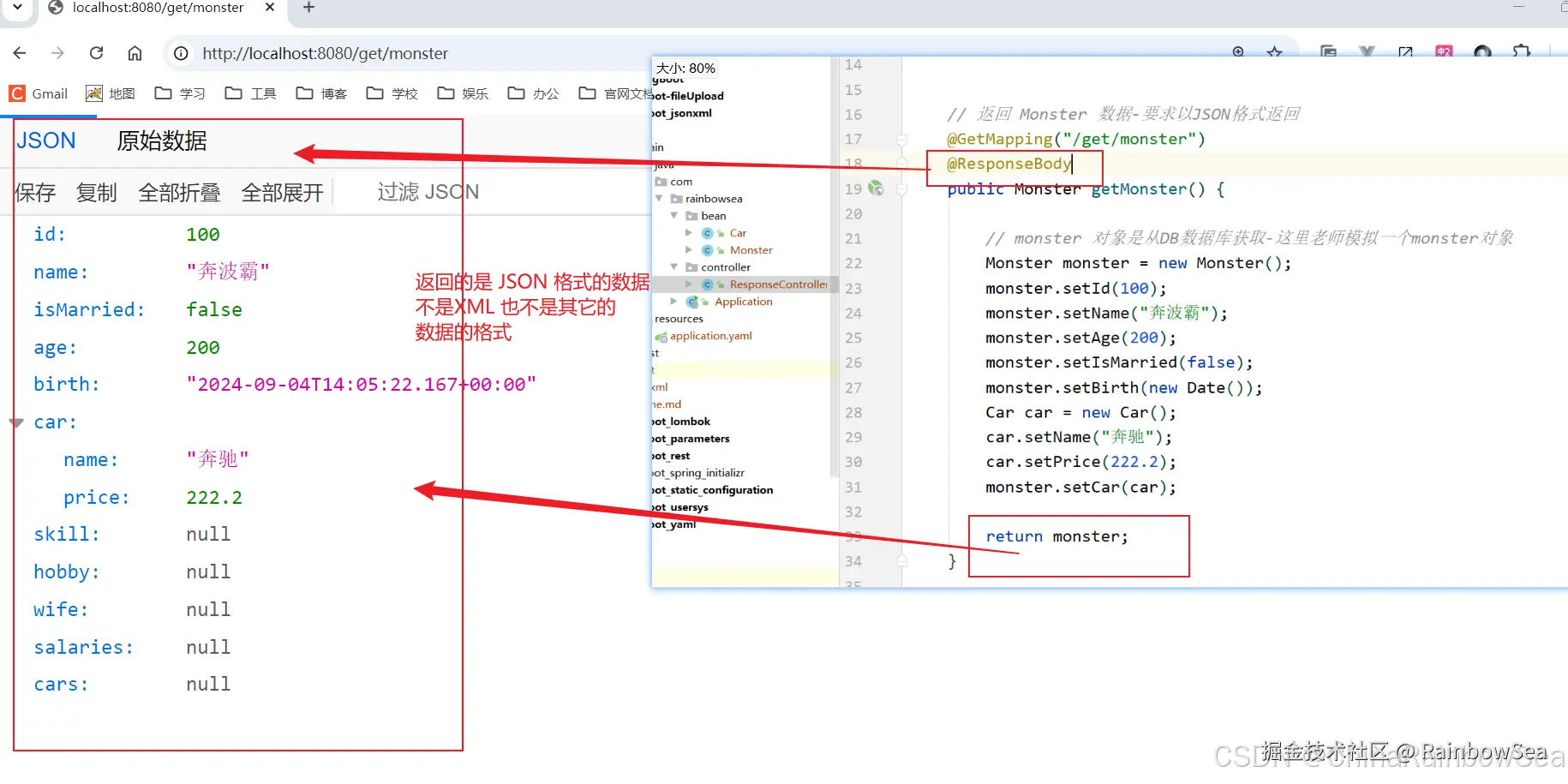Open the 办公 bookmarks folder
Screen dimensions: 1568x784
[533, 93]
